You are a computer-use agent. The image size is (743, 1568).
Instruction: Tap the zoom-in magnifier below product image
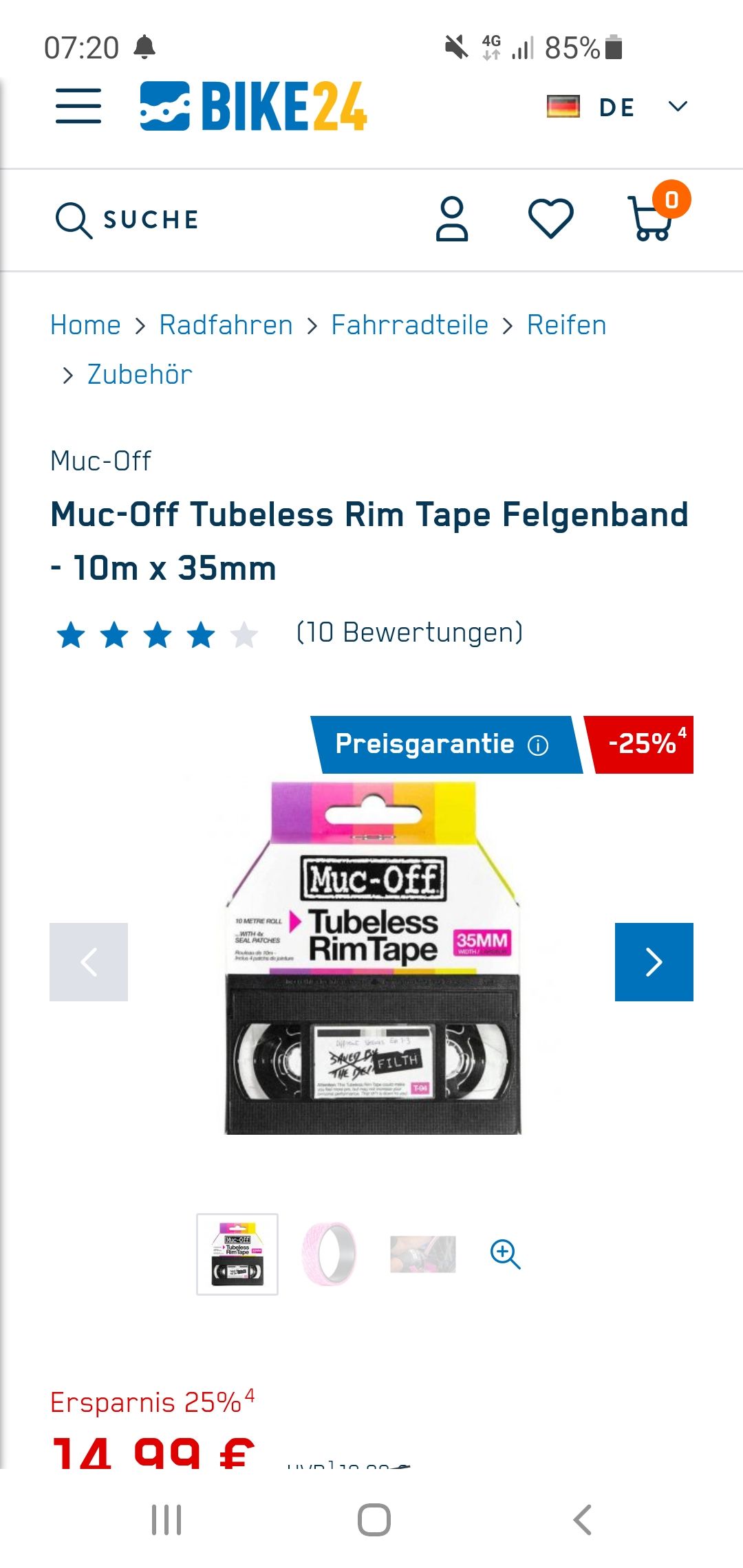tap(505, 1254)
